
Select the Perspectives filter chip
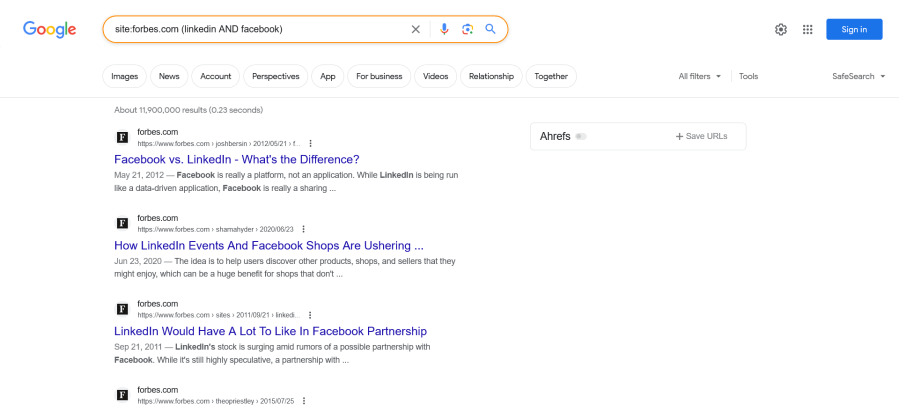(x=276, y=76)
